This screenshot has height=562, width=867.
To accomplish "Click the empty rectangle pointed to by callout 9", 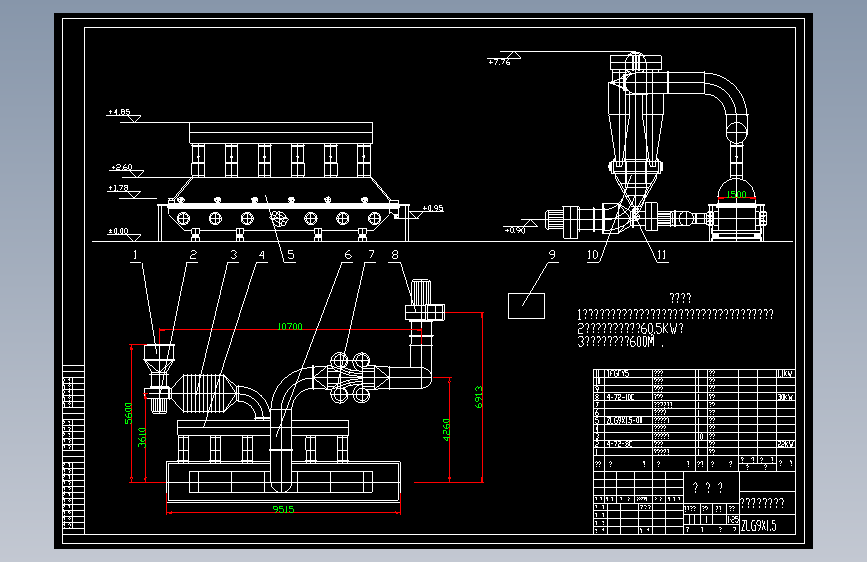I will click(526, 306).
